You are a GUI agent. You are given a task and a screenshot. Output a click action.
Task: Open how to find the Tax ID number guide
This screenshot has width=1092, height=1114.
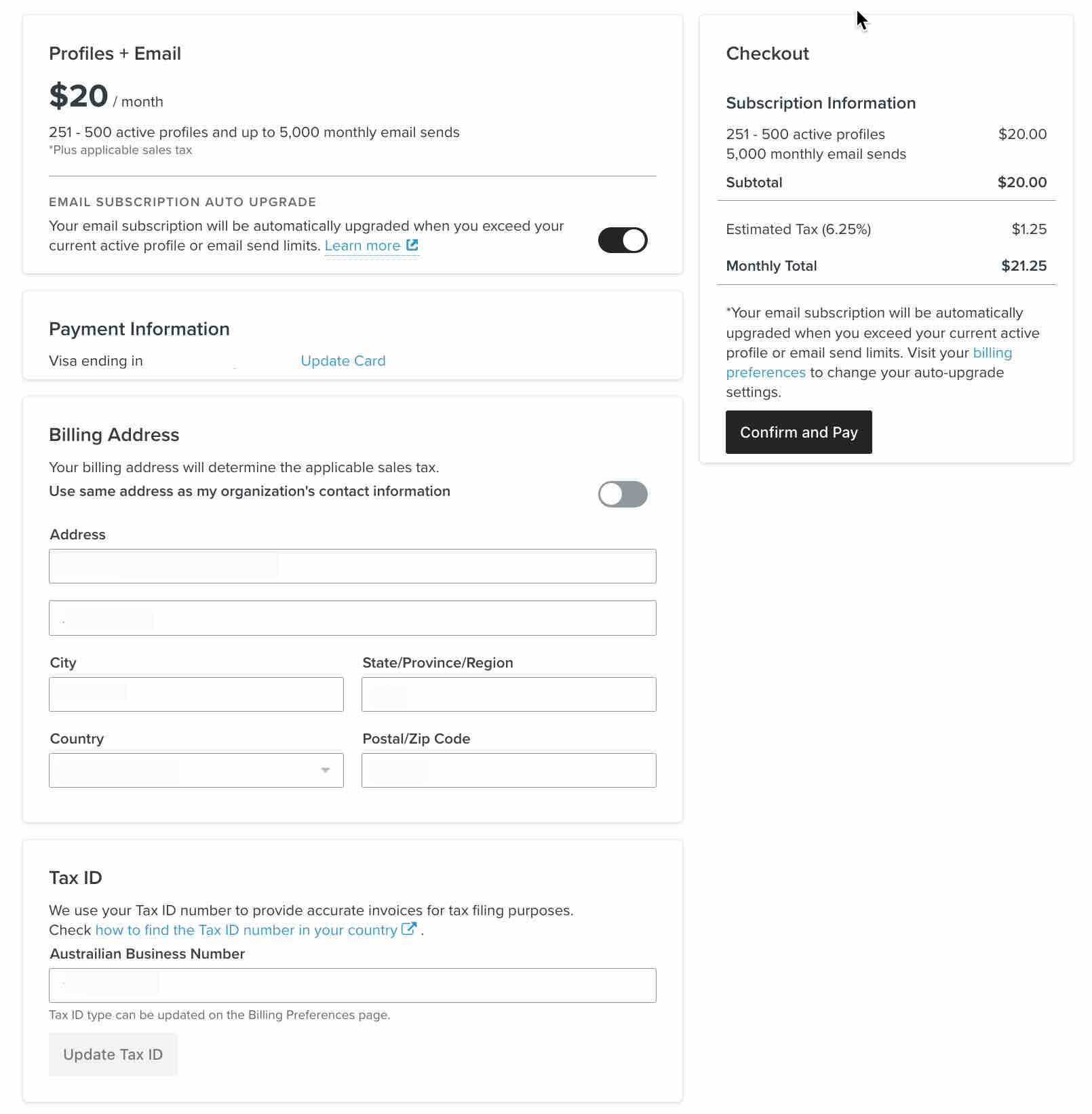(247, 929)
